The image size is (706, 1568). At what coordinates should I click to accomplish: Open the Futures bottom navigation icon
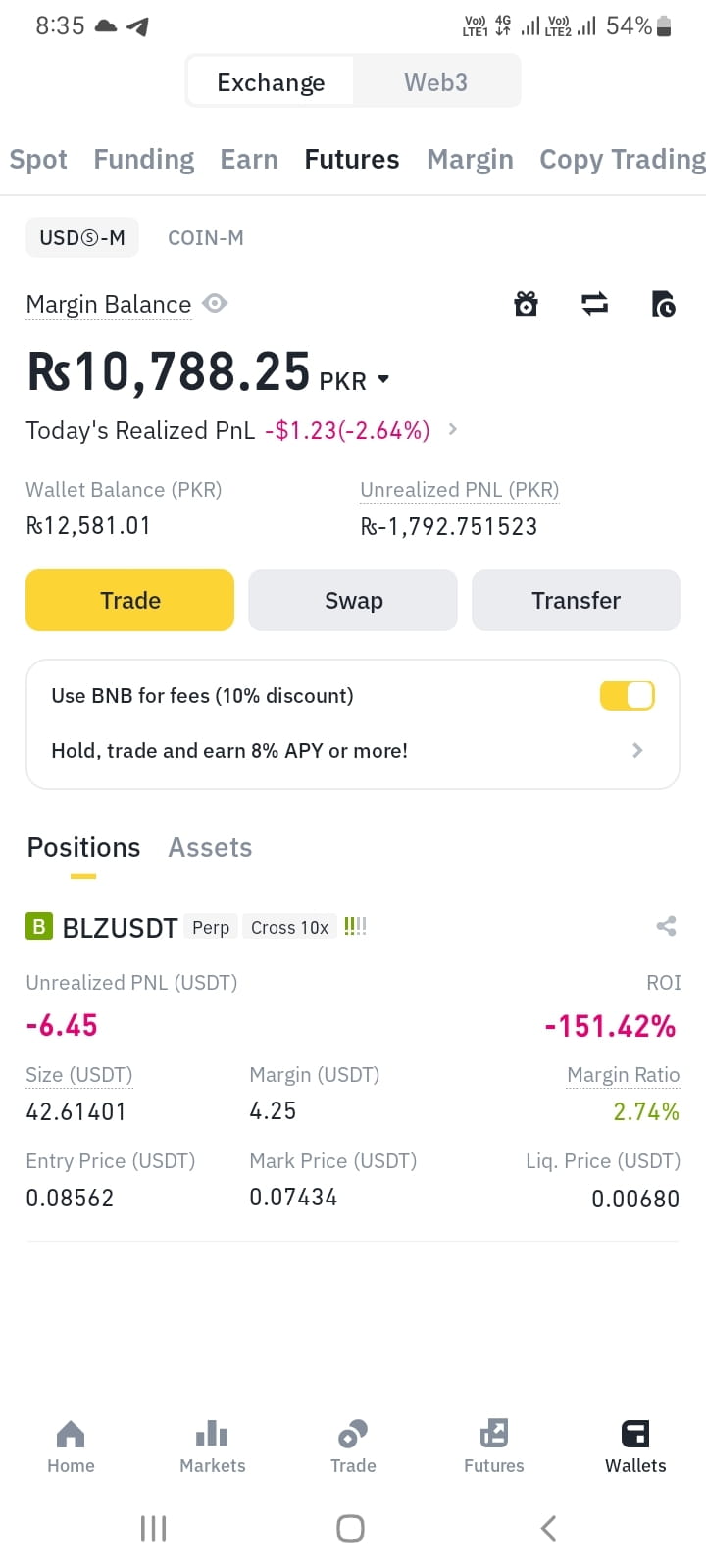(494, 1434)
